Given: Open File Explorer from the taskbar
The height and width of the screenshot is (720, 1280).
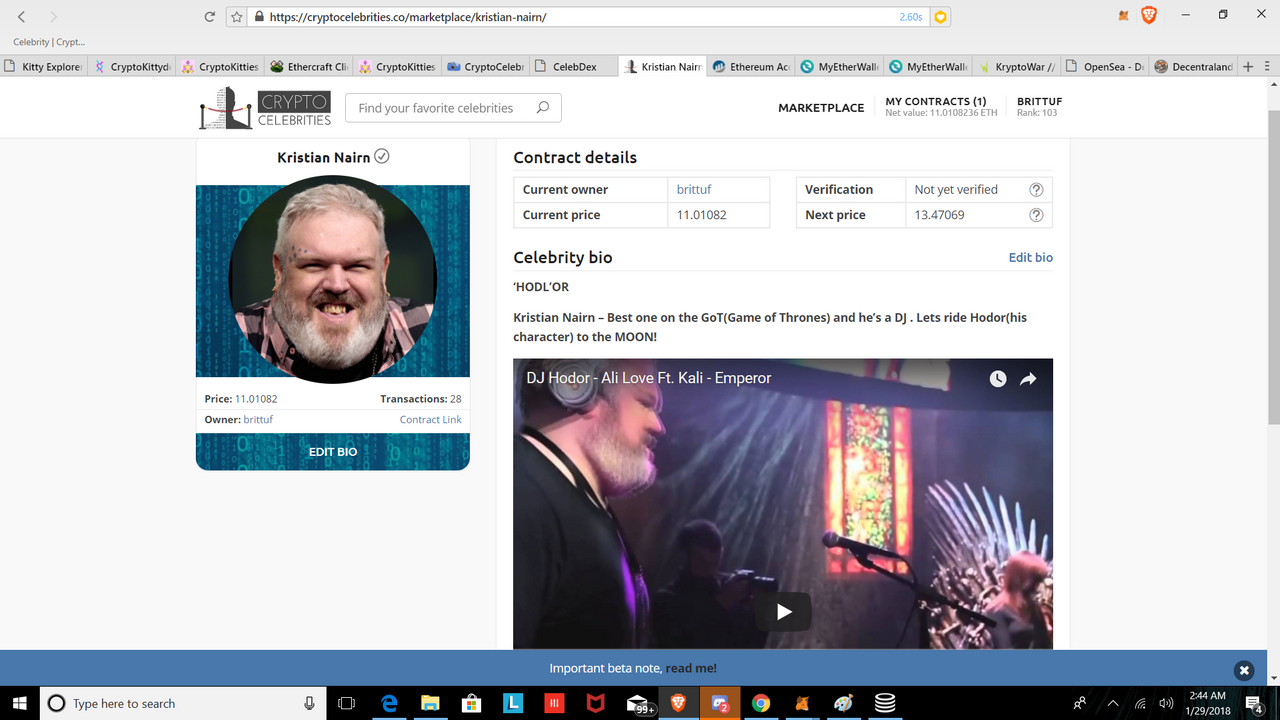Looking at the screenshot, I should coord(430,703).
